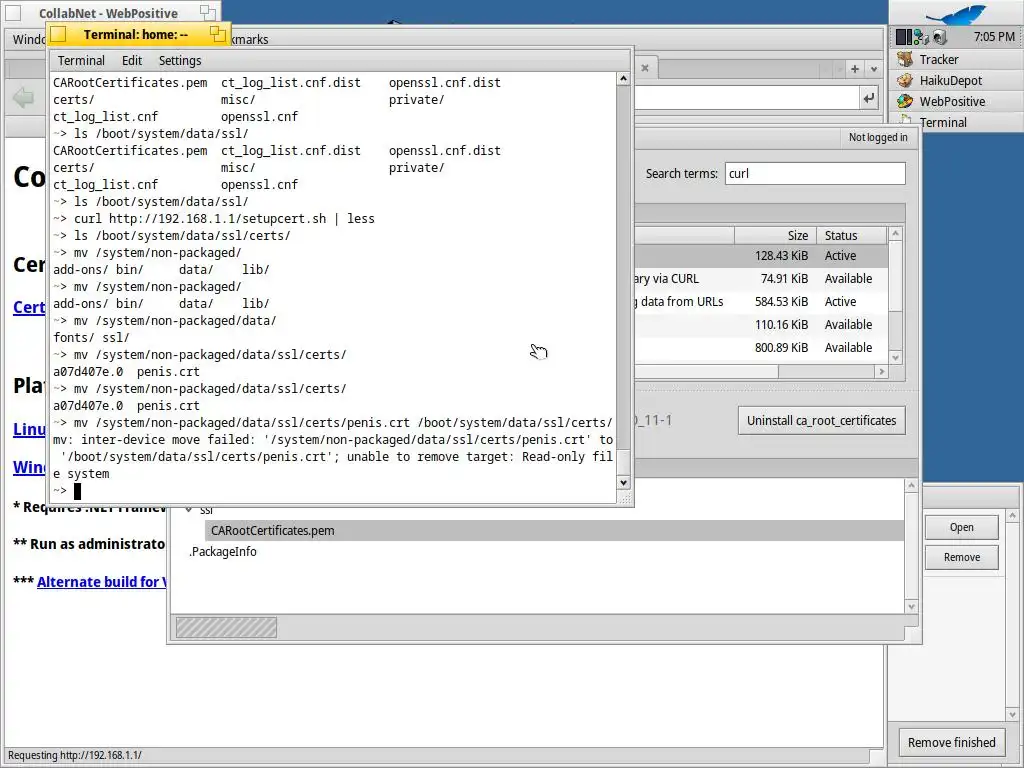The image size is (1024, 768).
Task: Collapse the ssl folder in package contents
Action: (189, 509)
